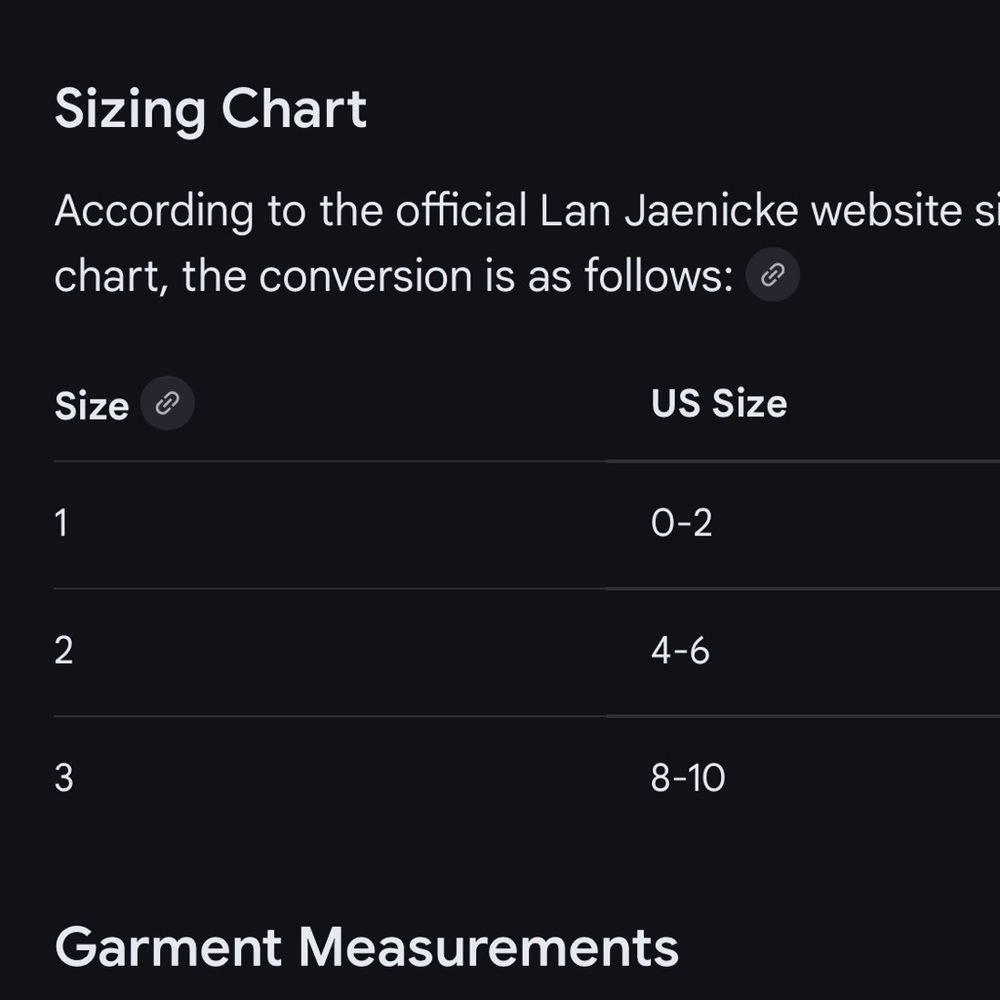The width and height of the screenshot is (1000, 1000).
Task: Click the word "website" in the paragraph
Action: point(886,210)
